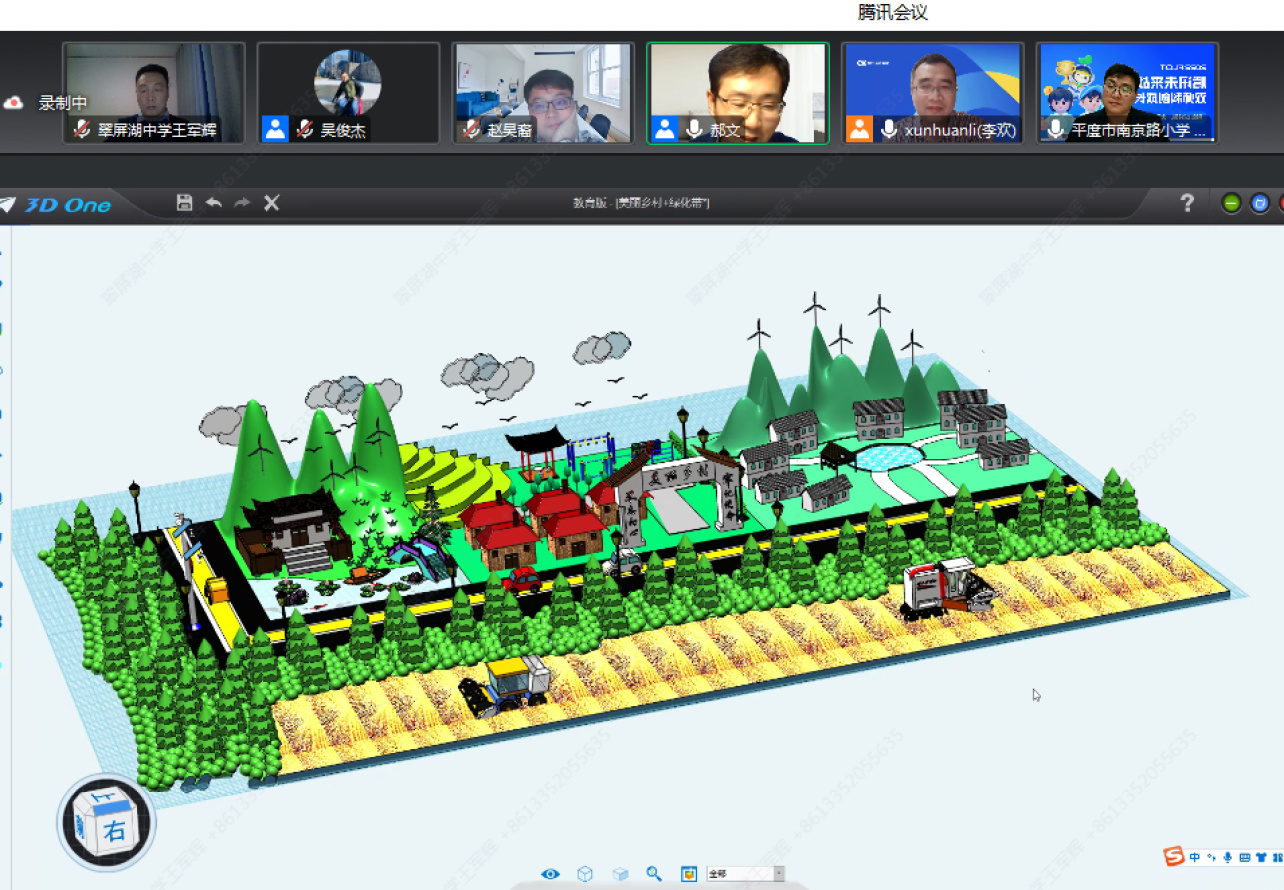This screenshot has height=890, width=1284.
Task: Click blue person icon on 郝文 tile
Action: [665, 129]
